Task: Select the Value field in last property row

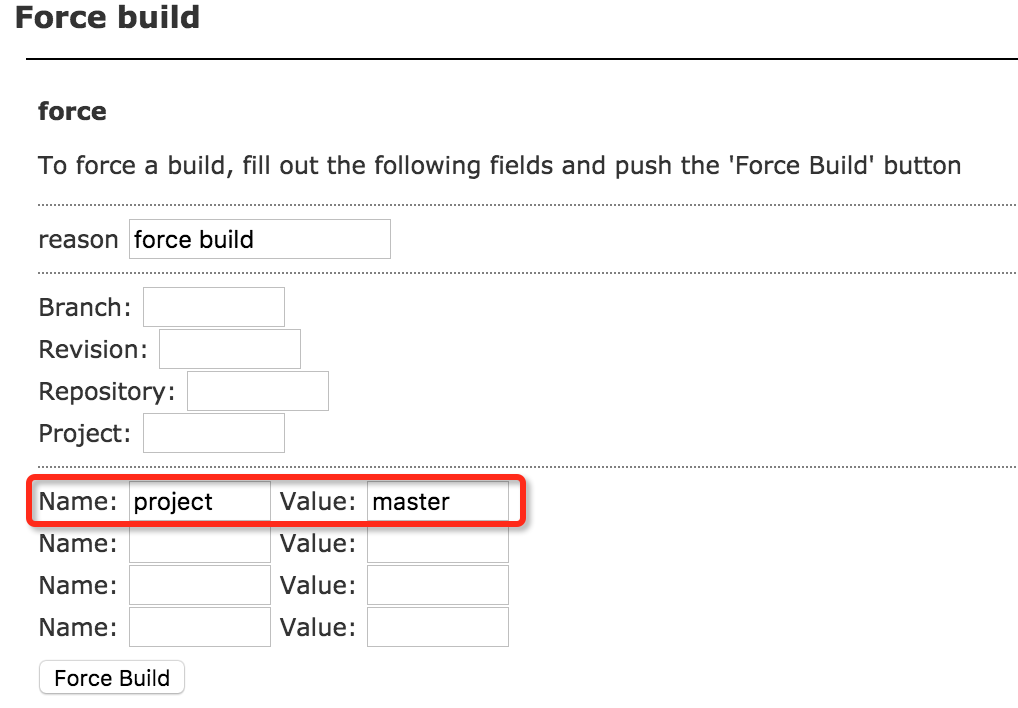Action: [x=437, y=628]
